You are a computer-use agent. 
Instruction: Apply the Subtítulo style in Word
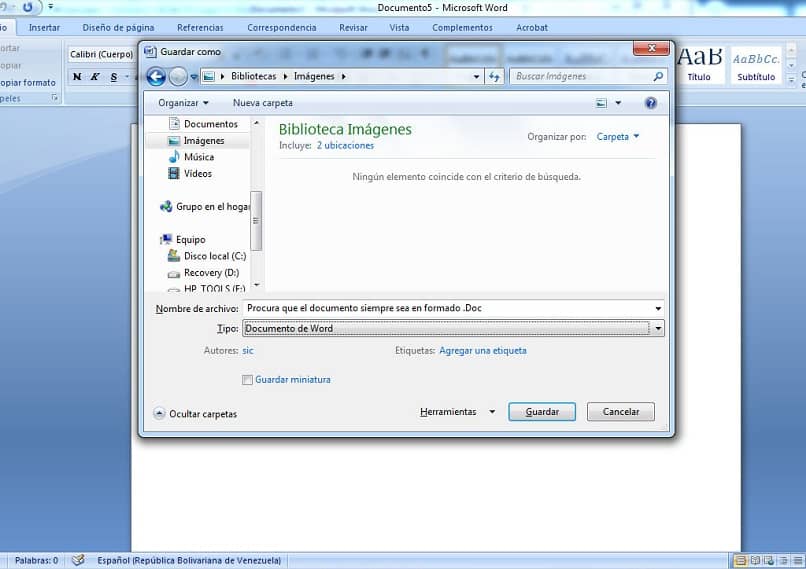click(756, 66)
